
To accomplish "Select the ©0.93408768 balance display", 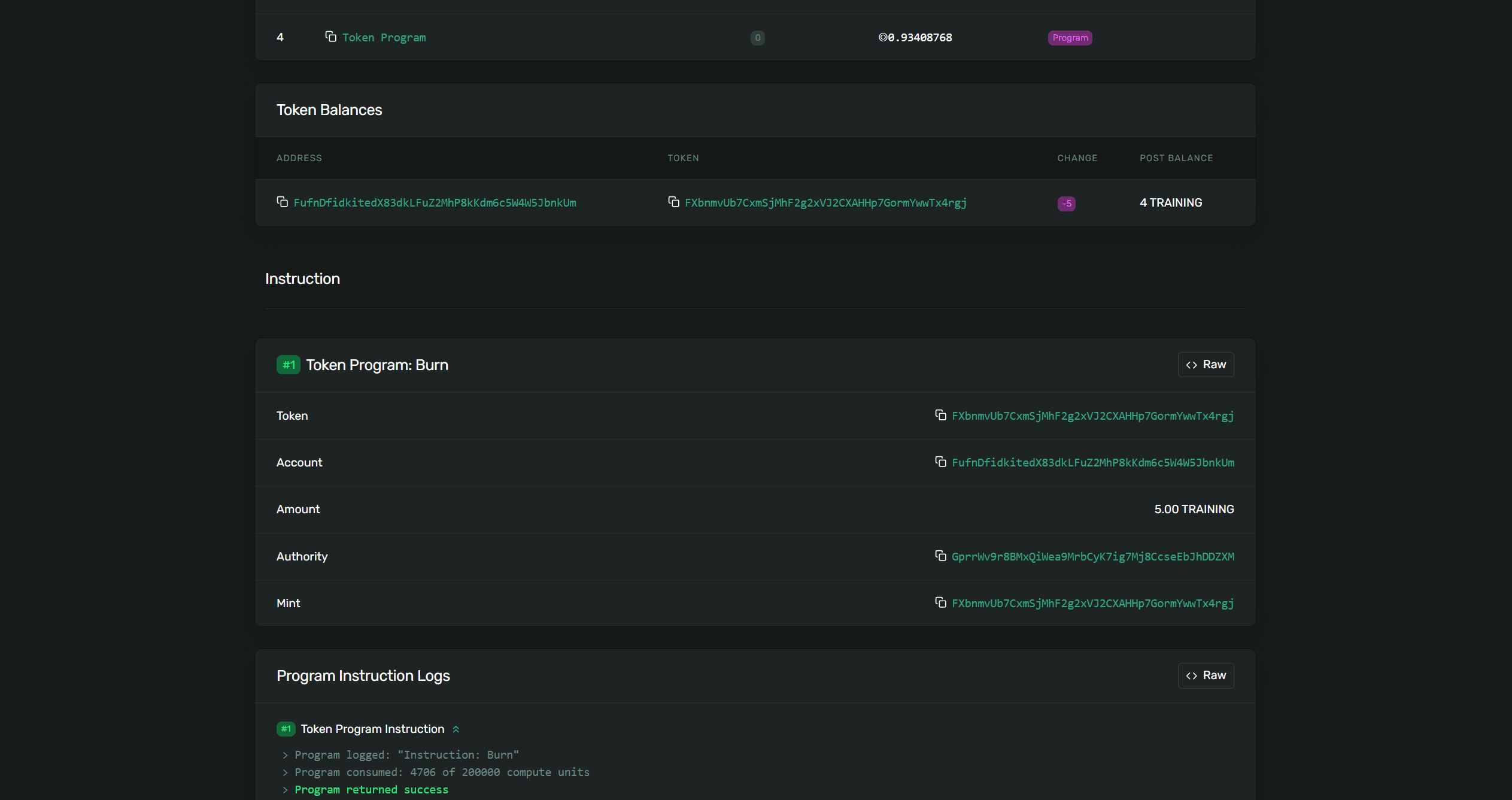I will (x=912, y=37).
